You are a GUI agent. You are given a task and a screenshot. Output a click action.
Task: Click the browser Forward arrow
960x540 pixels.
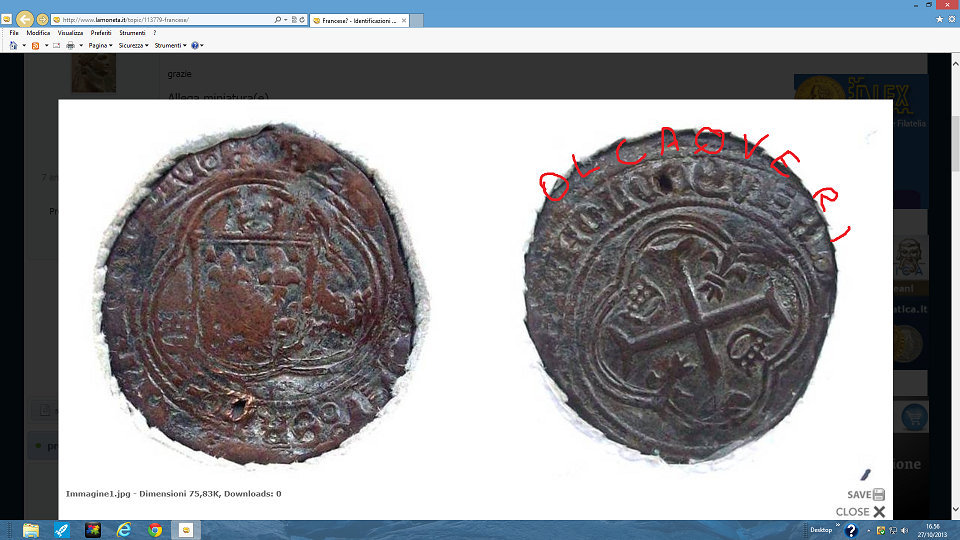(42, 20)
